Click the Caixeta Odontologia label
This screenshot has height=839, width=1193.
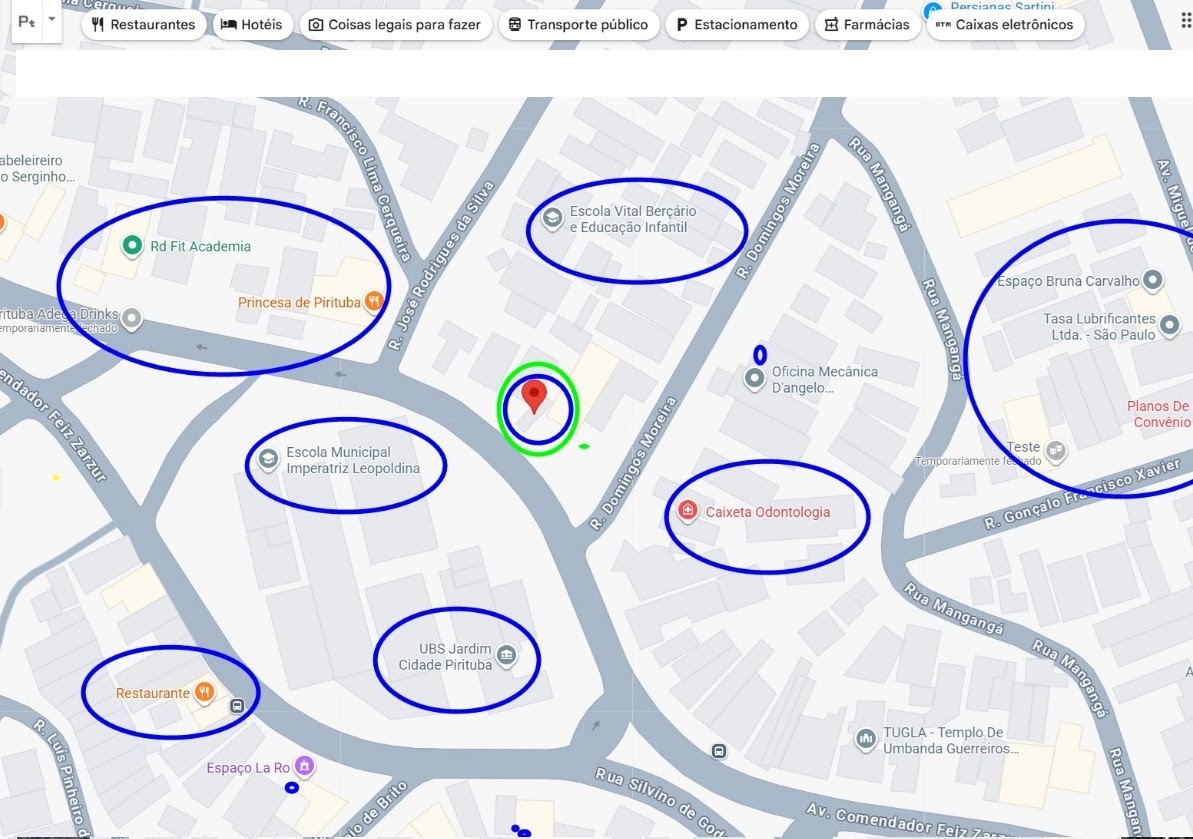pyautogui.click(x=768, y=512)
